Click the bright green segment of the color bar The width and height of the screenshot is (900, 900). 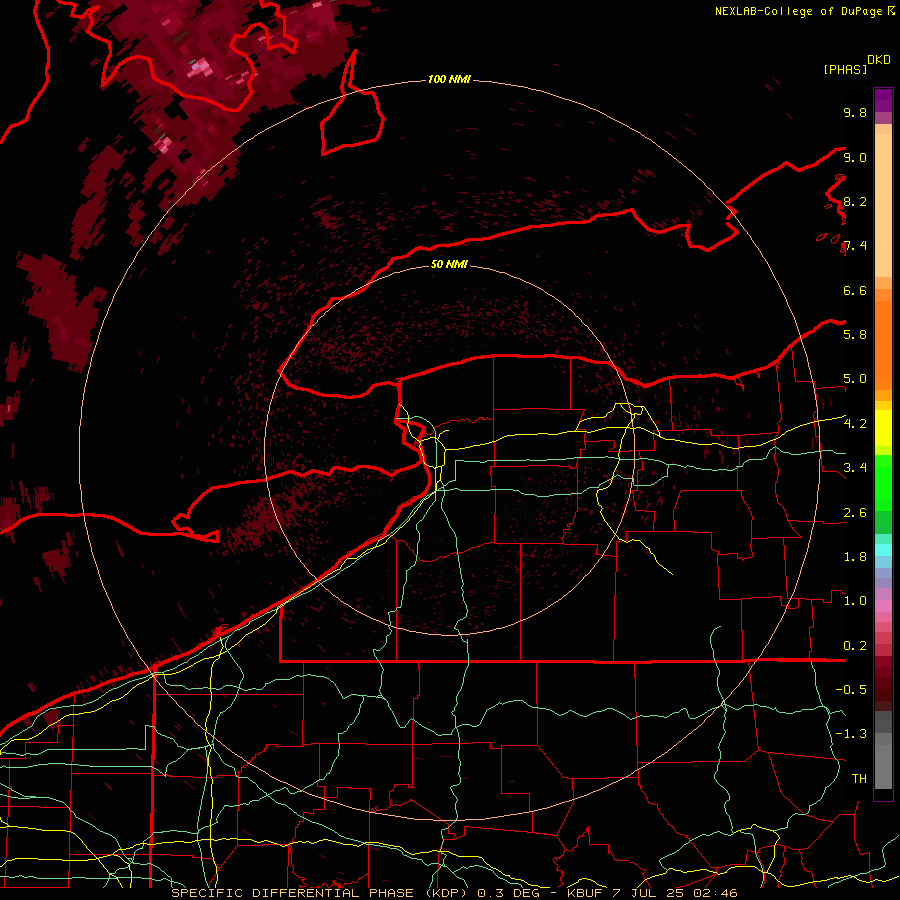coord(883,482)
